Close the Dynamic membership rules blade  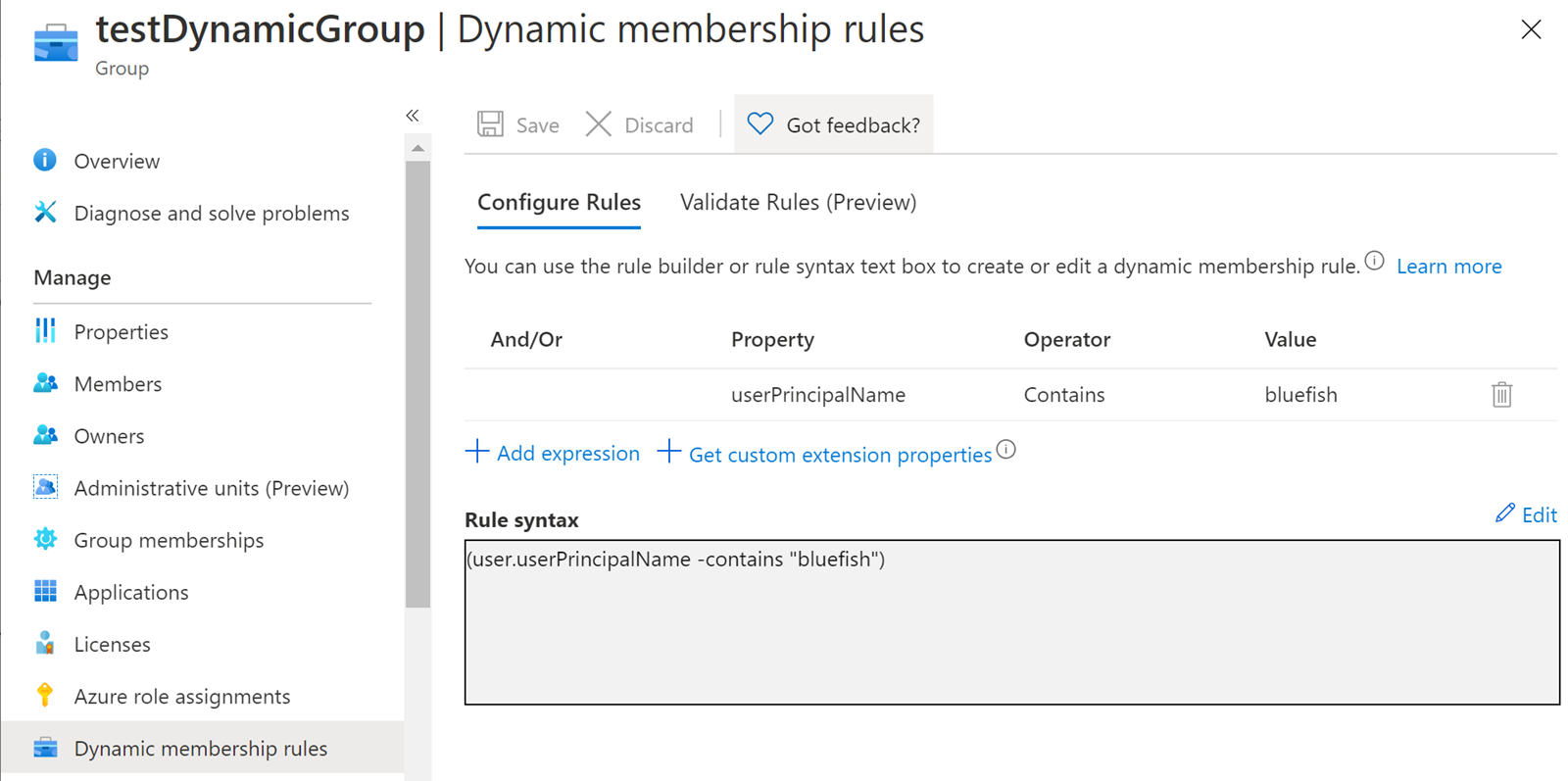(1531, 29)
